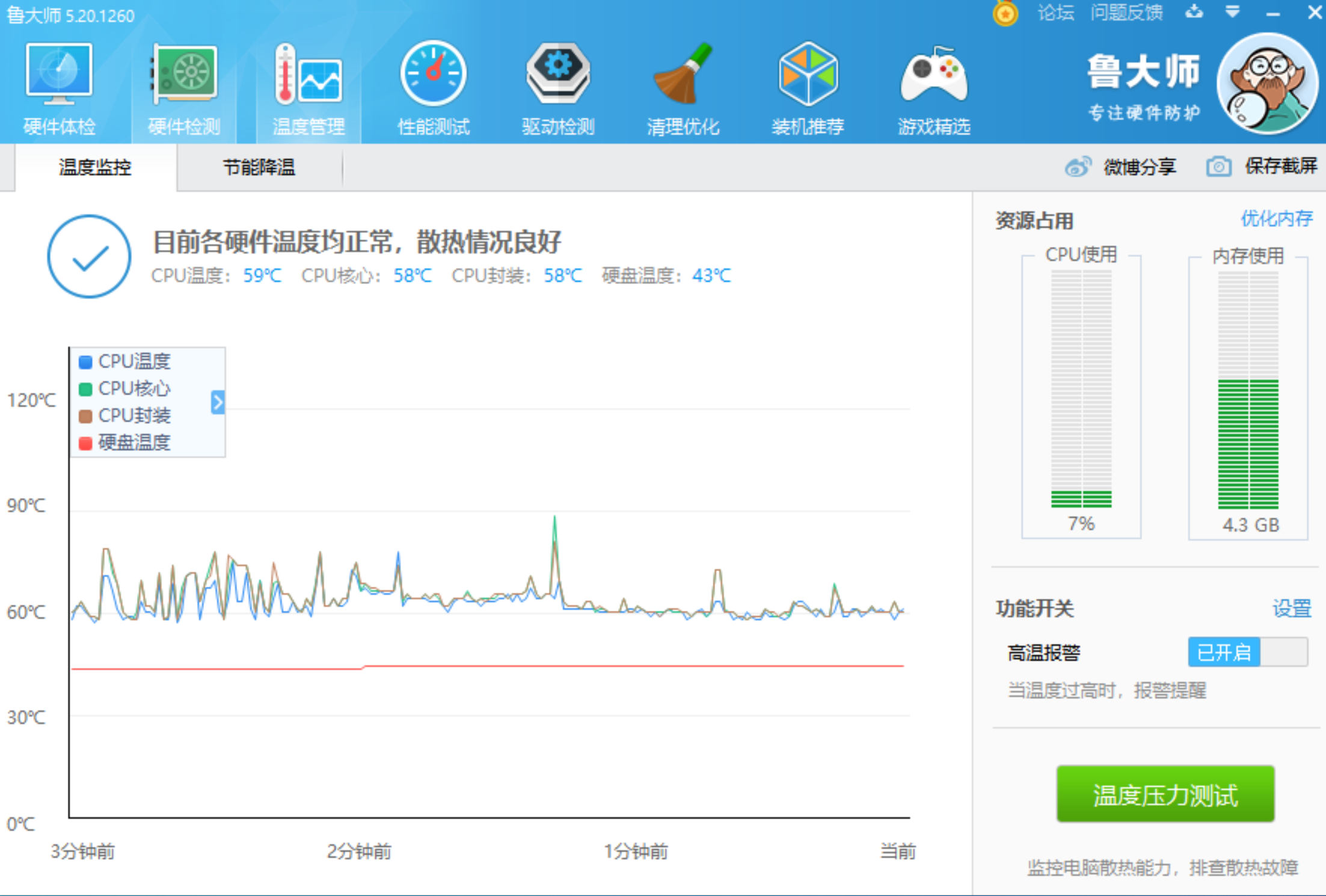The height and width of the screenshot is (896, 1326).
Task: Click the 目前各硬件温度均正常 status headline
Action: click(x=357, y=242)
